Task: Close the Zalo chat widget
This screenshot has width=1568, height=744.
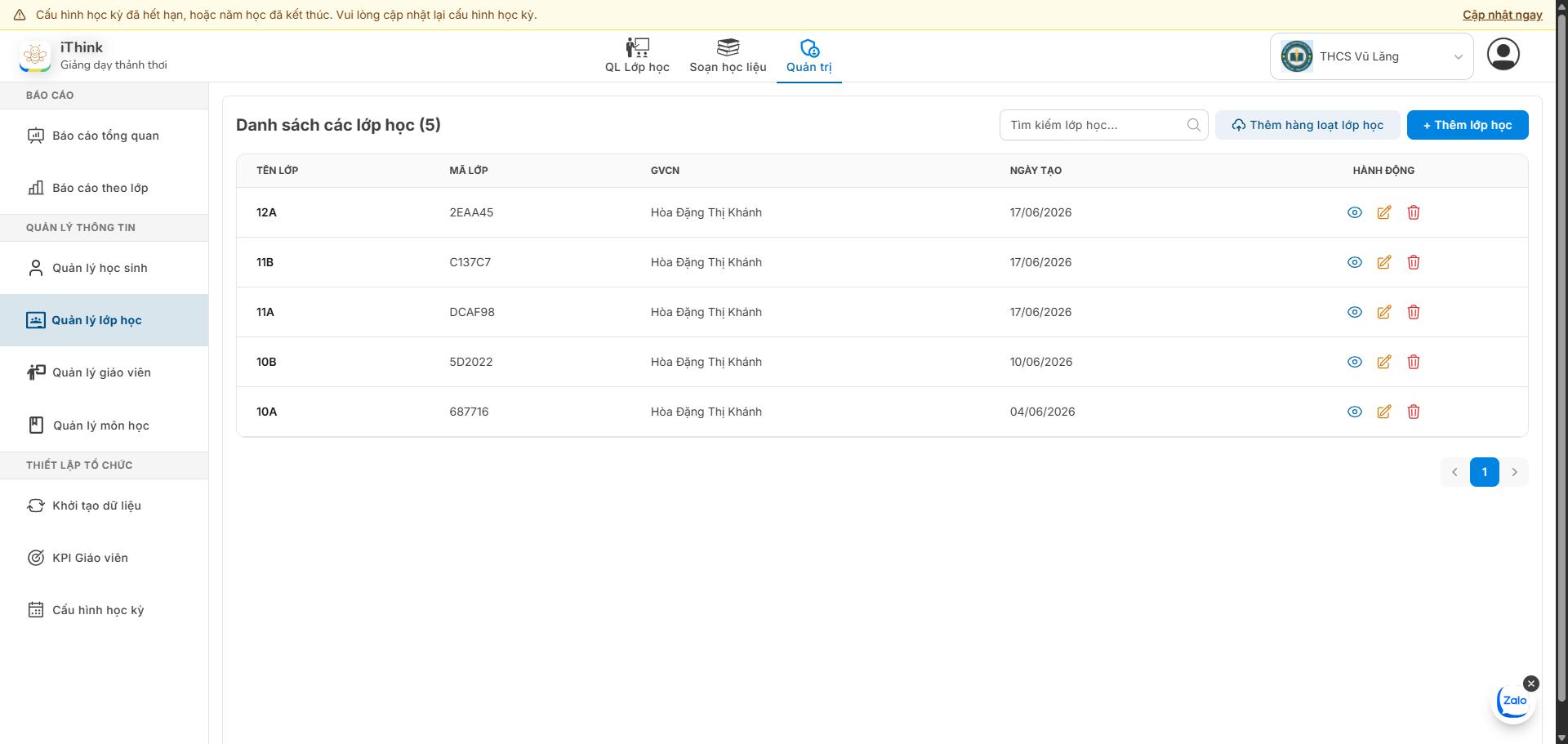Action: (1531, 684)
